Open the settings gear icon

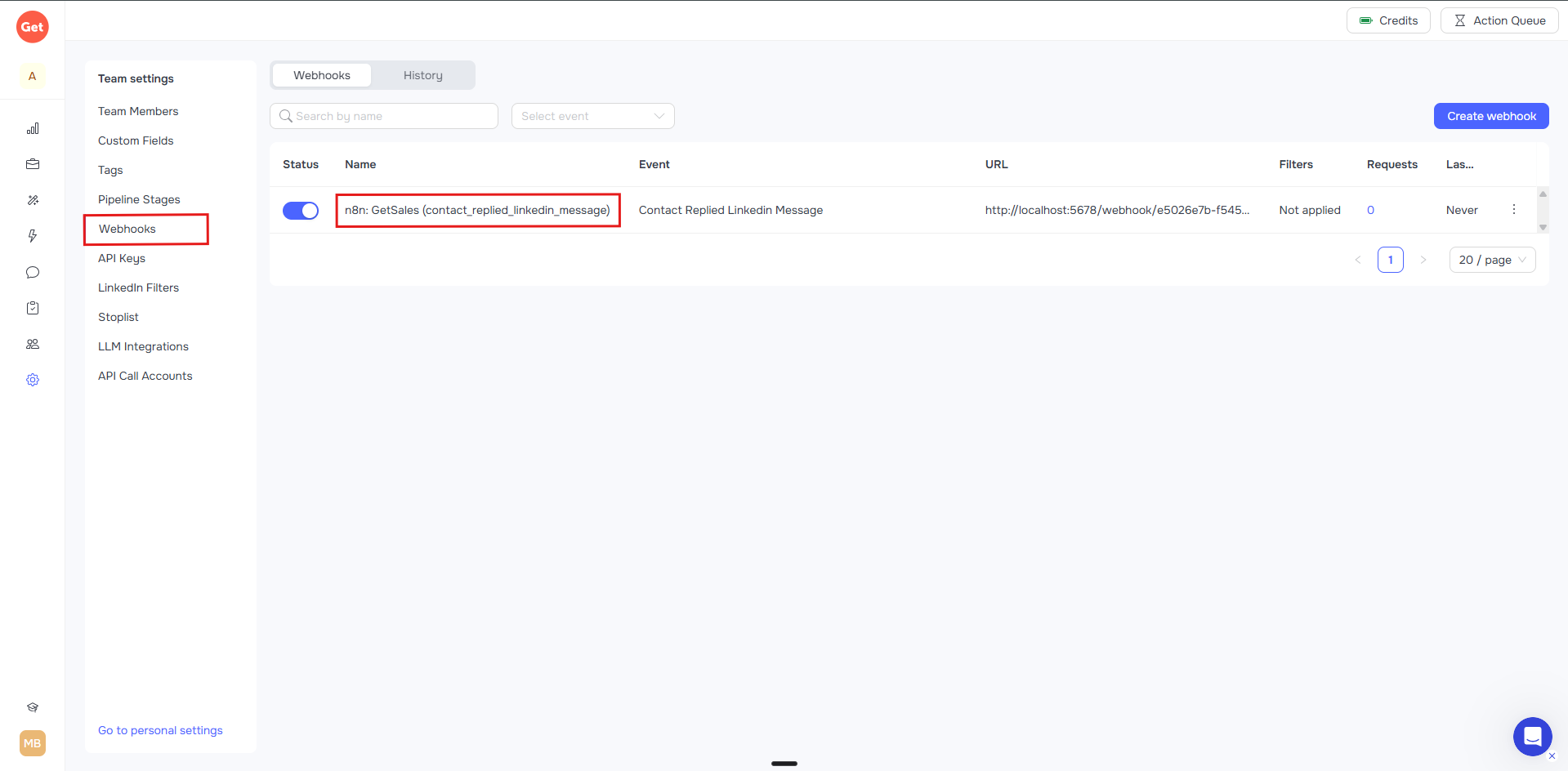tap(33, 380)
